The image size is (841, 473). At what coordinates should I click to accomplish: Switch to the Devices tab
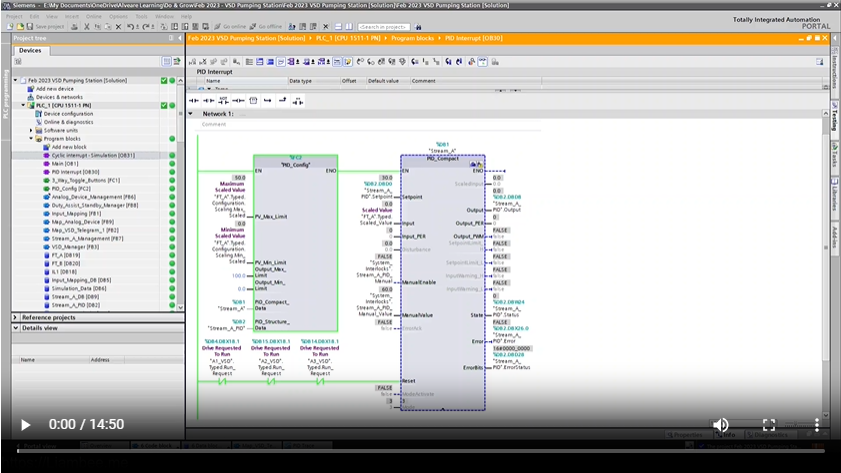(30, 49)
